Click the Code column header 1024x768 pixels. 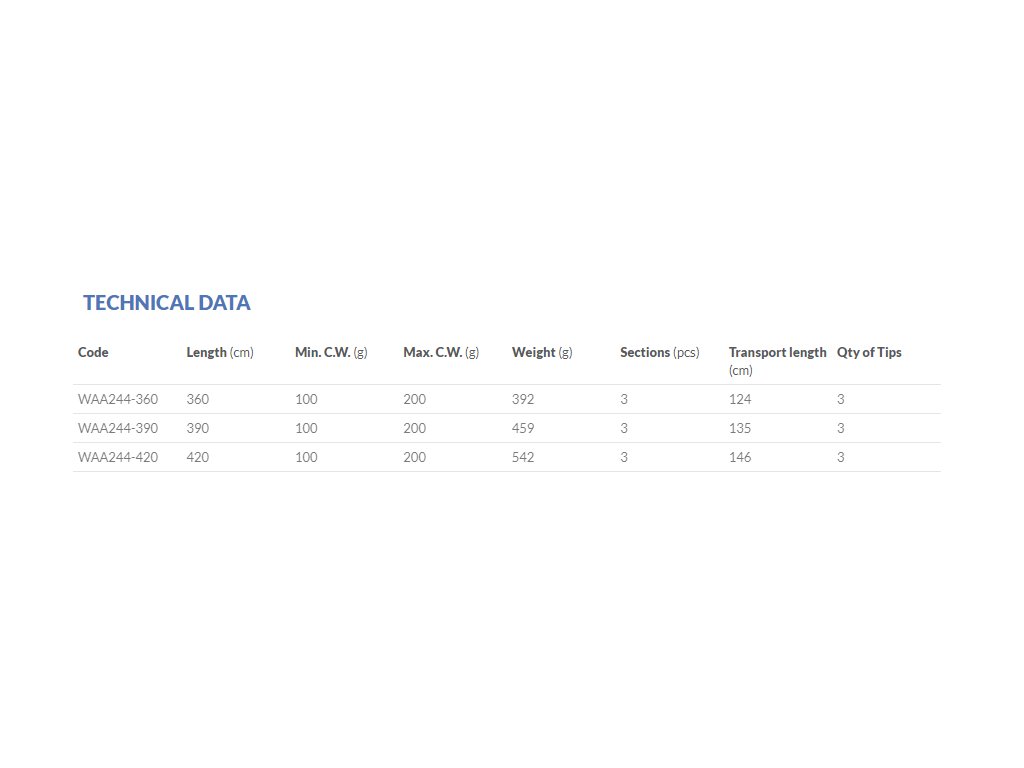(x=93, y=352)
